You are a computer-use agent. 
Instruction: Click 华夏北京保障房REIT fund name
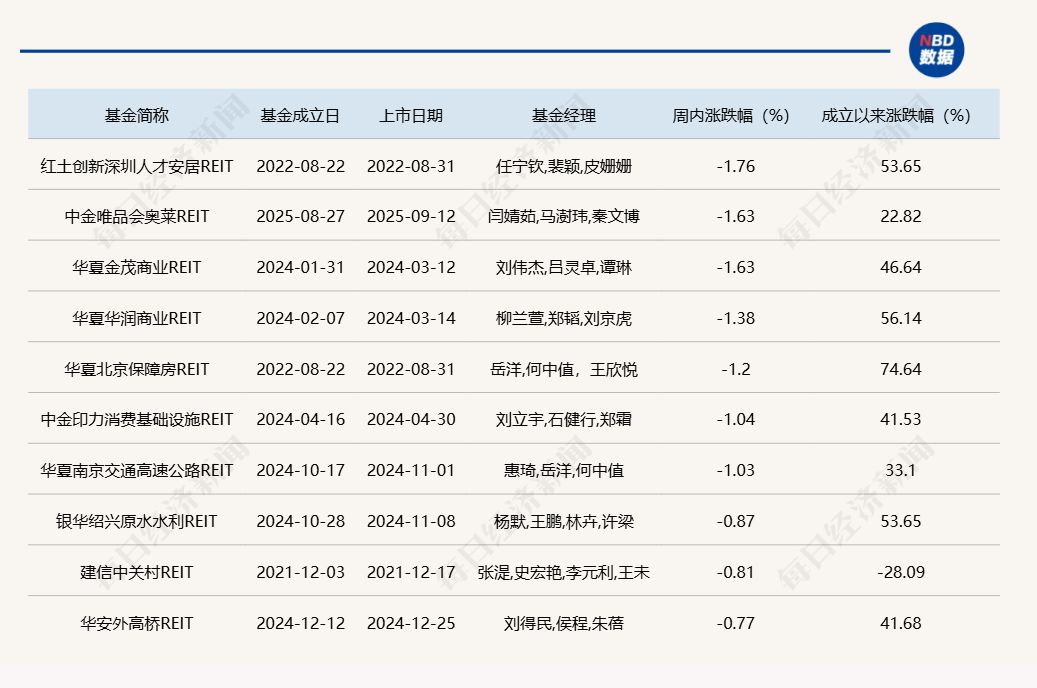[137, 369]
